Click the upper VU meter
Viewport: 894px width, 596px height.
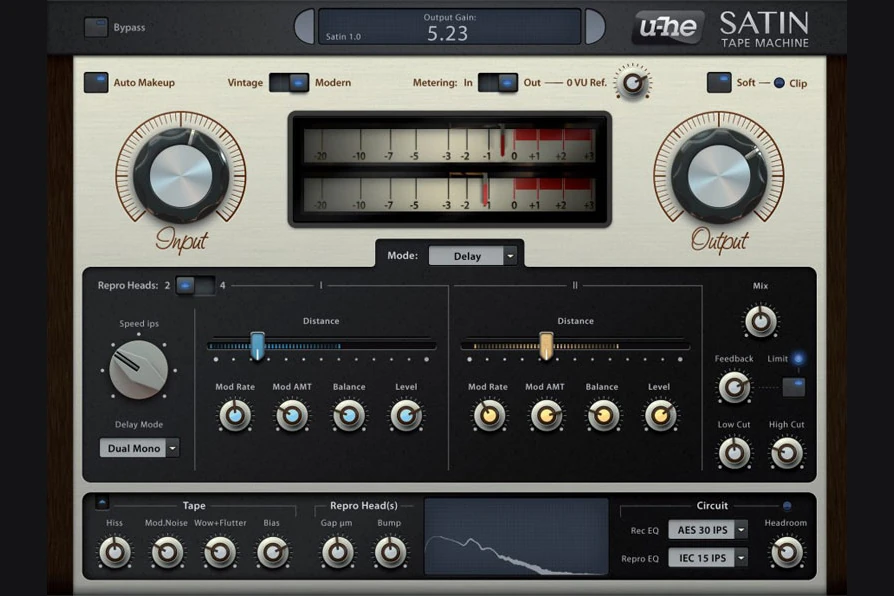(449, 145)
